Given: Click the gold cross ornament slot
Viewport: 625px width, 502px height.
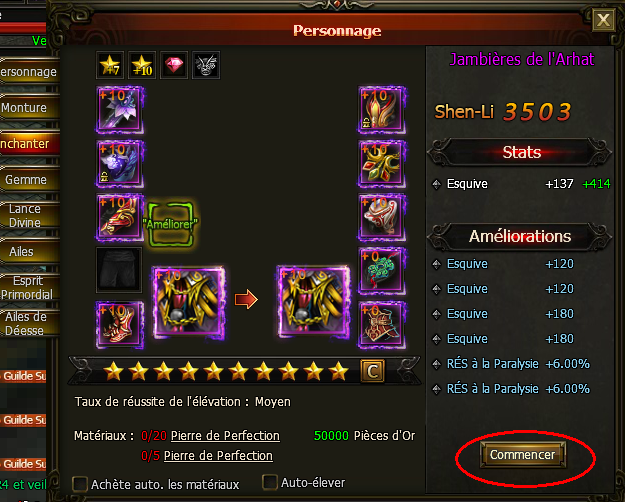Looking at the screenshot, I should pyautogui.click(x=381, y=163).
